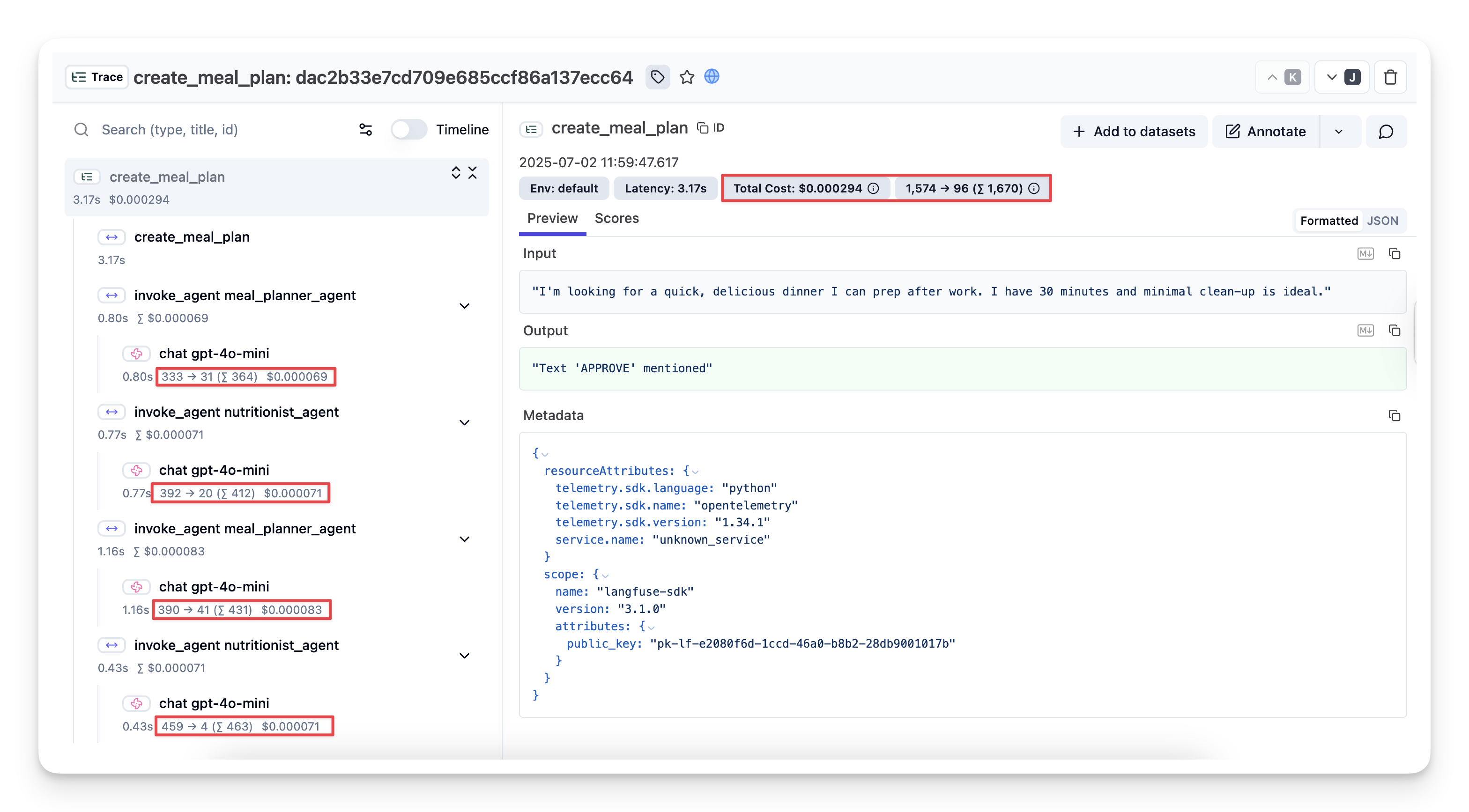Click the timestamp 2025-07-02 11:59:47.617
The height and width of the screenshot is (812, 1469).
point(598,162)
